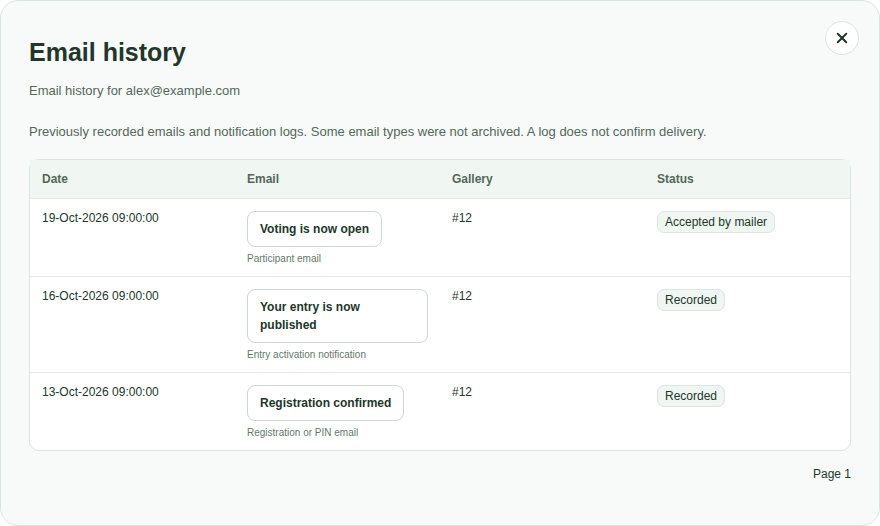880x526 pixels.
Task: Click the 'Email history for alex@example.com' line
Action: (x=135, y=91)
